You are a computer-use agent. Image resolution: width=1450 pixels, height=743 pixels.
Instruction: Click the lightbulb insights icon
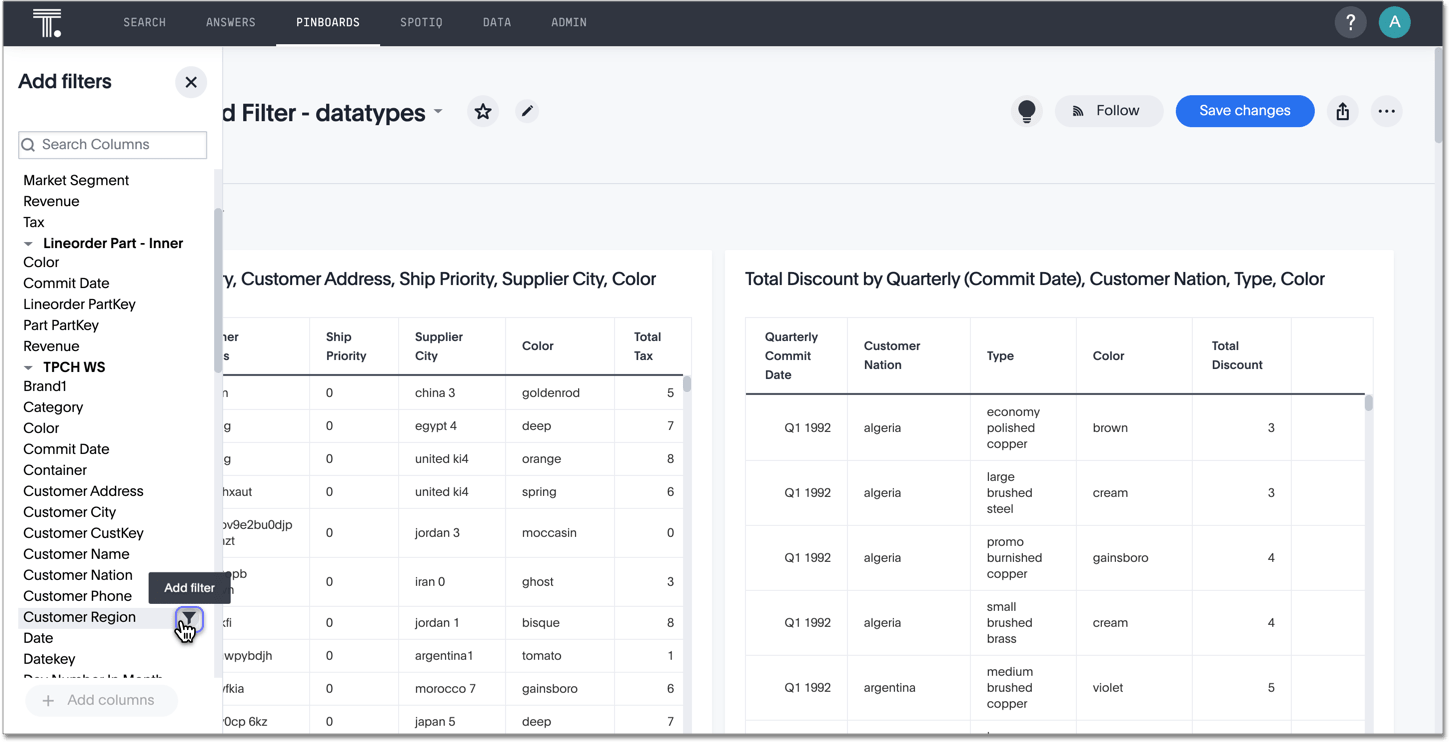coord(1026,111)
